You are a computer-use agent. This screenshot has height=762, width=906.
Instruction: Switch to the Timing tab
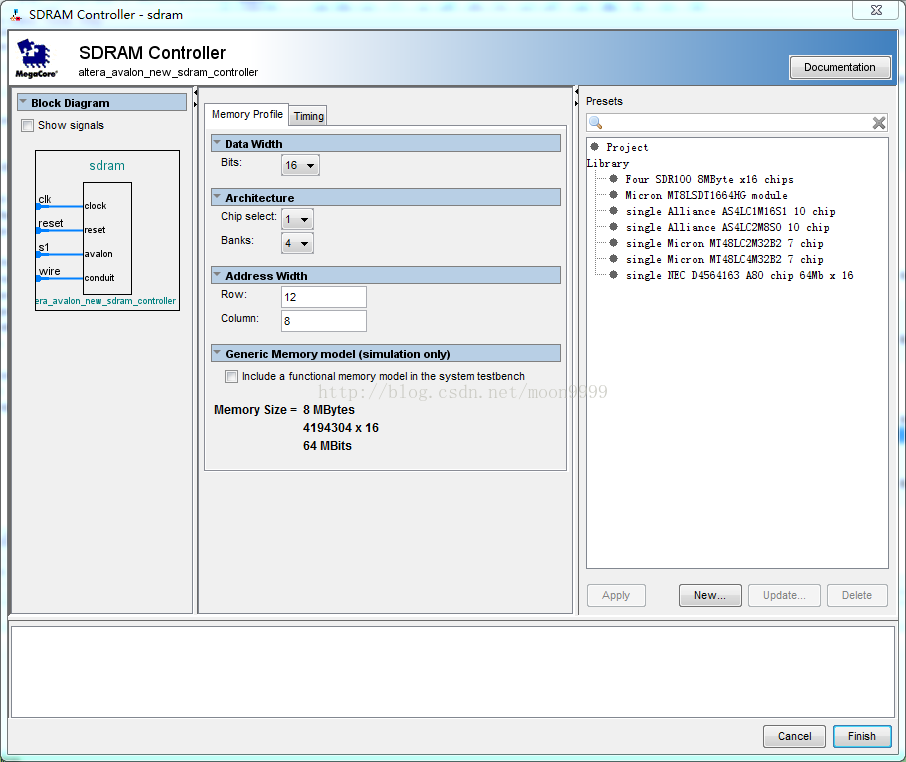[x=309, y=116]
